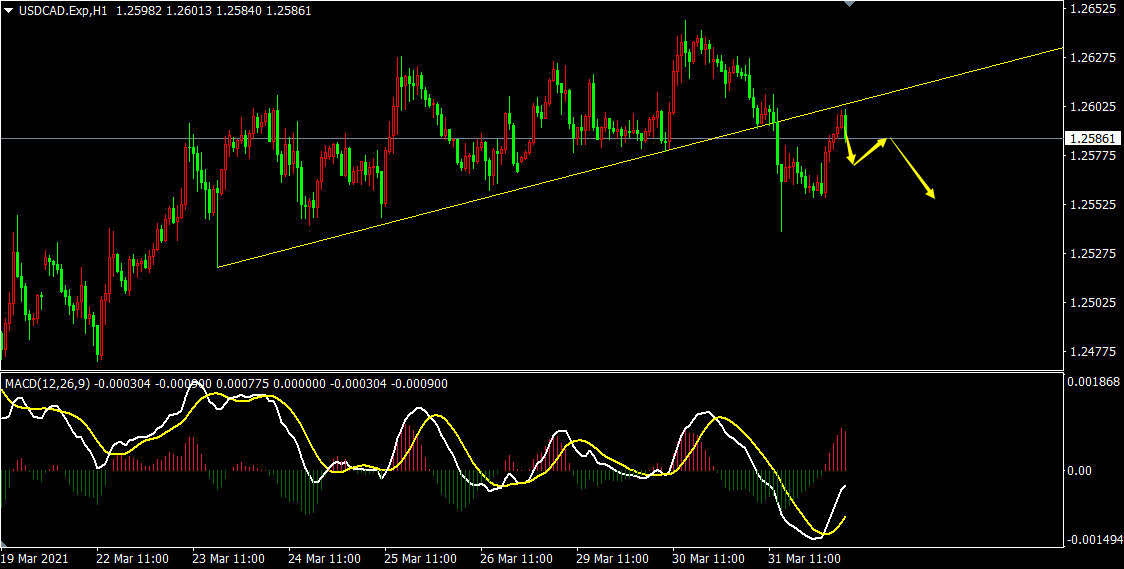
Task: Click the triangle icon beside USDCAD.Exp,H1
Action: point(9,10)
